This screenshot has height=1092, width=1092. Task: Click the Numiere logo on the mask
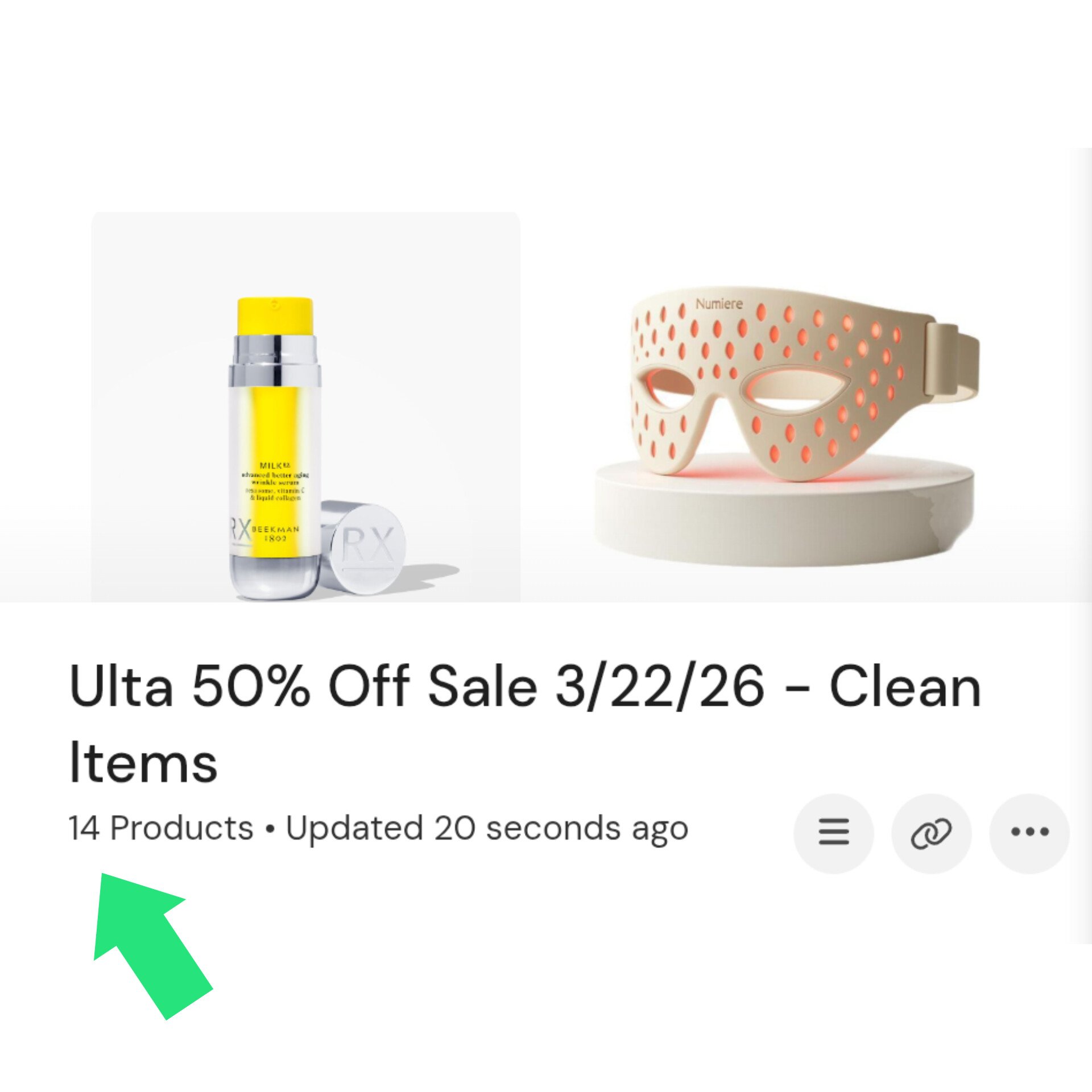(719, 304)
